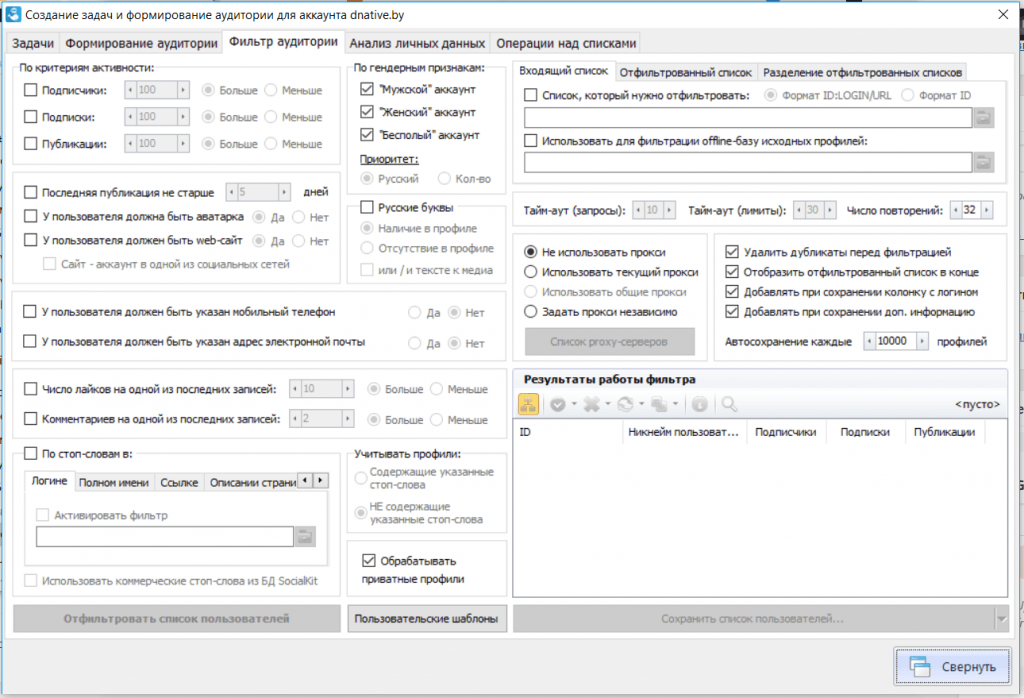Uncheck the "Женский" аккаунт checkbox
1024x698 pixels.
(367, 112)
